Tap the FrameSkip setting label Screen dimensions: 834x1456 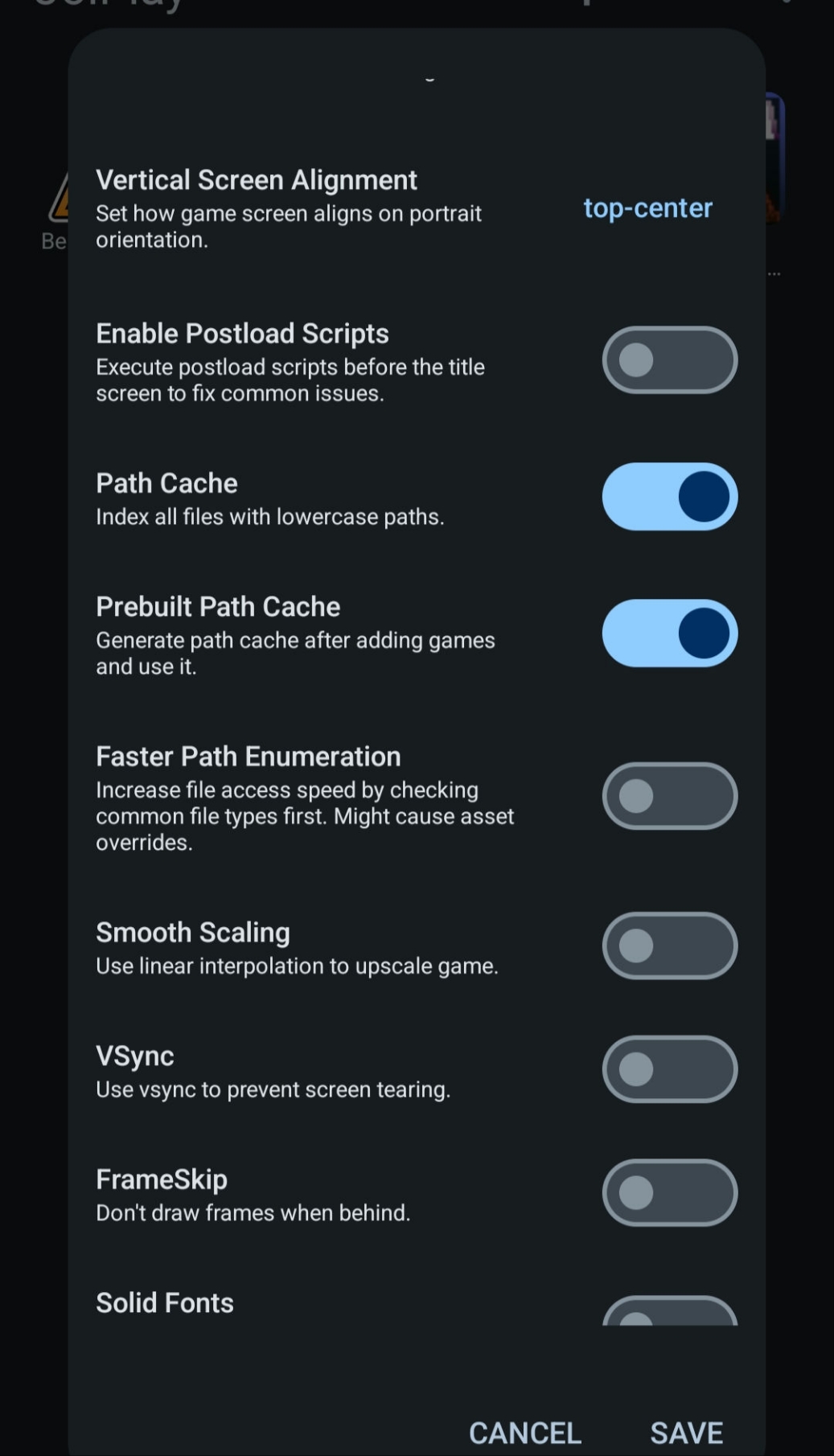[162, 1179]
